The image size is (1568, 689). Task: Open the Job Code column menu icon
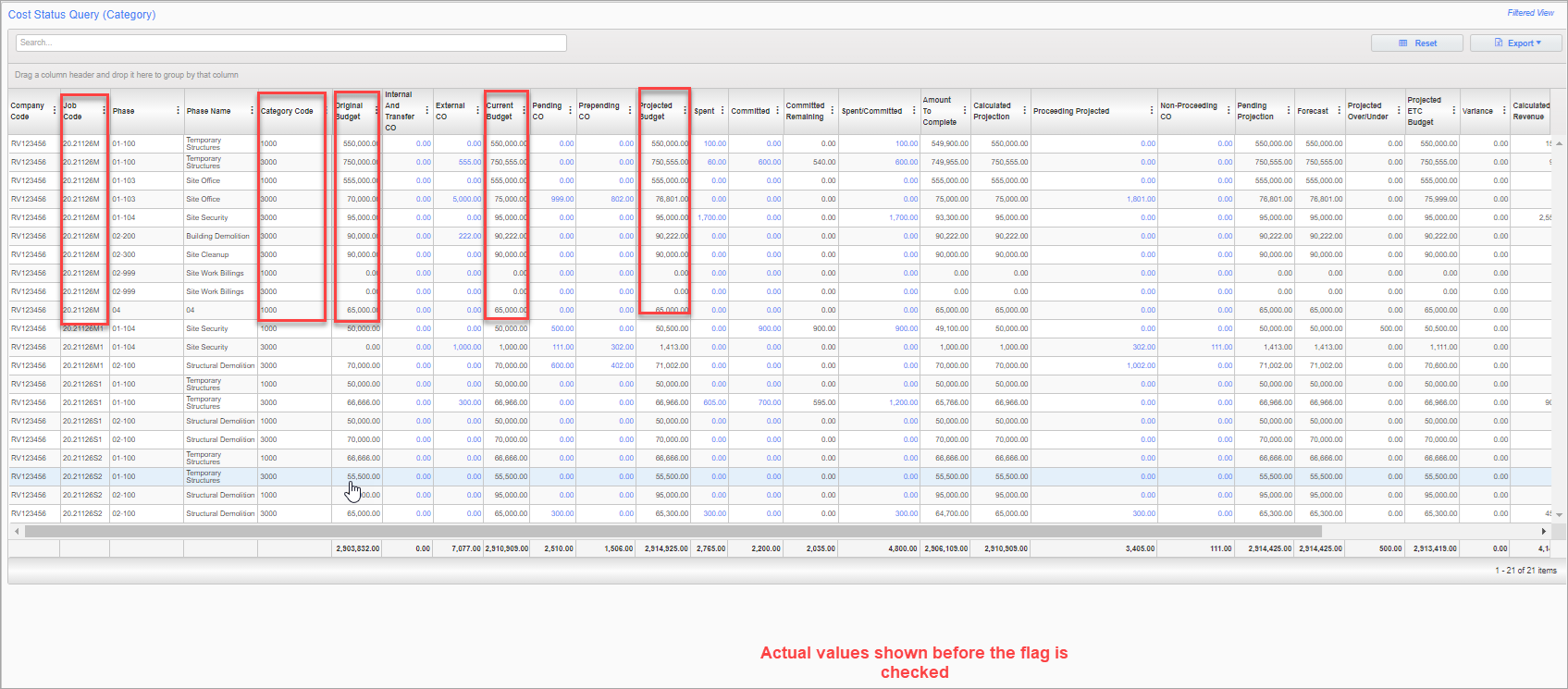pyautogui.click(x=104, y=111)
